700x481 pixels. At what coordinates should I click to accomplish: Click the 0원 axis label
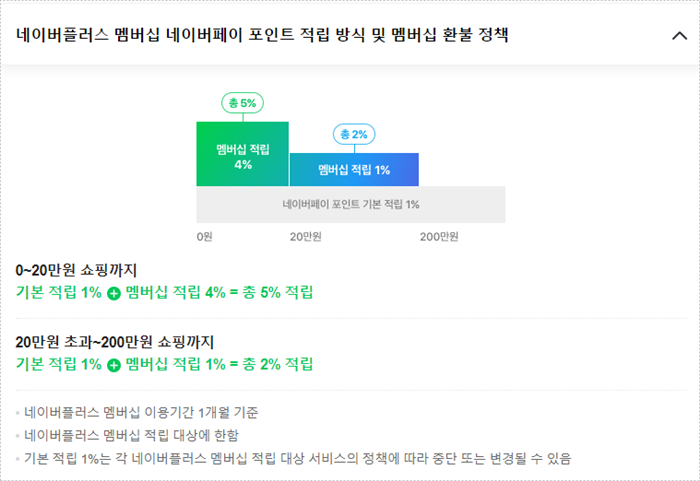pyautogui.click(x=204, y=237)
